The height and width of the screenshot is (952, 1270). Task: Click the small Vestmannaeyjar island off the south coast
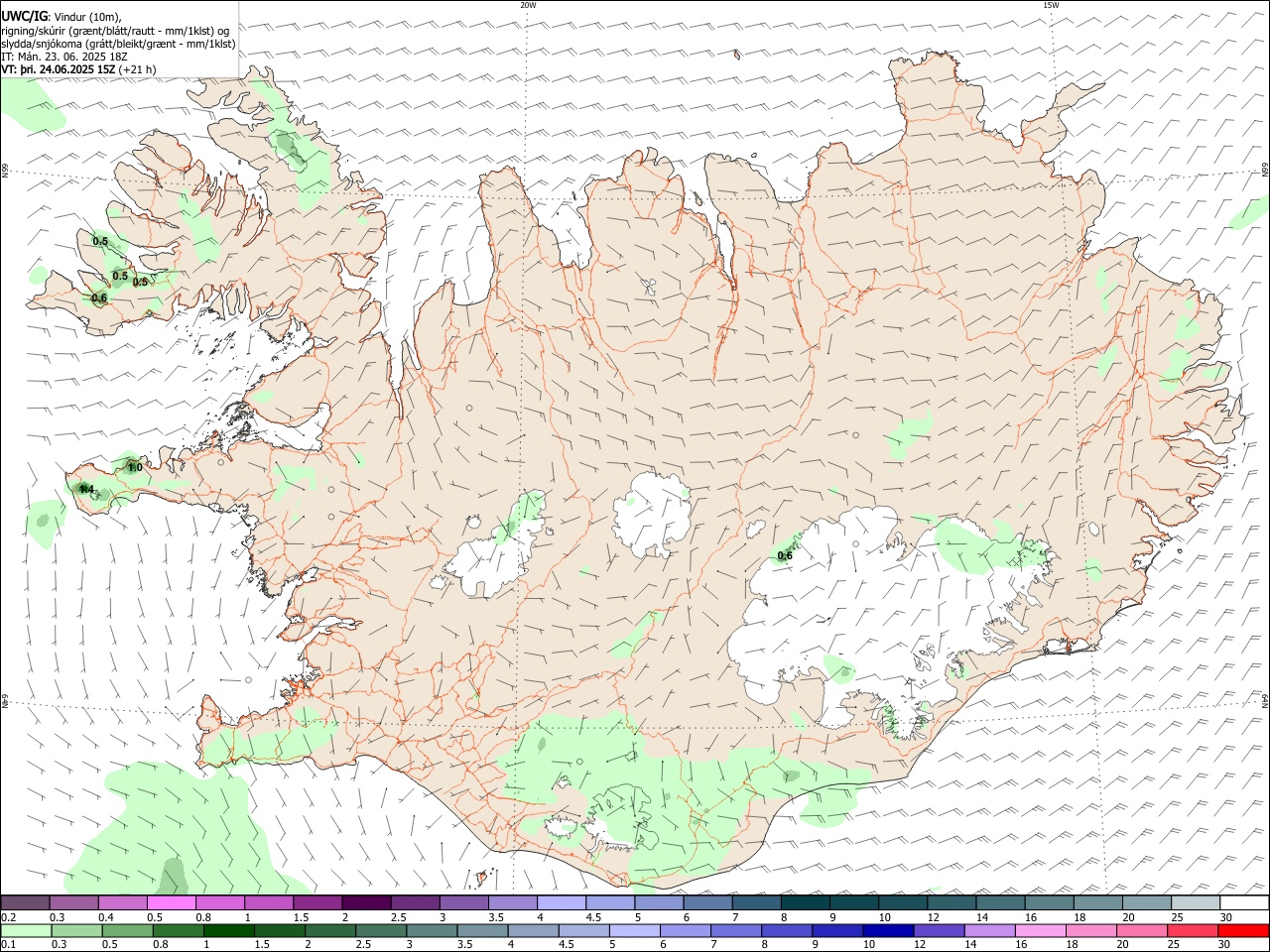(481, 877)
